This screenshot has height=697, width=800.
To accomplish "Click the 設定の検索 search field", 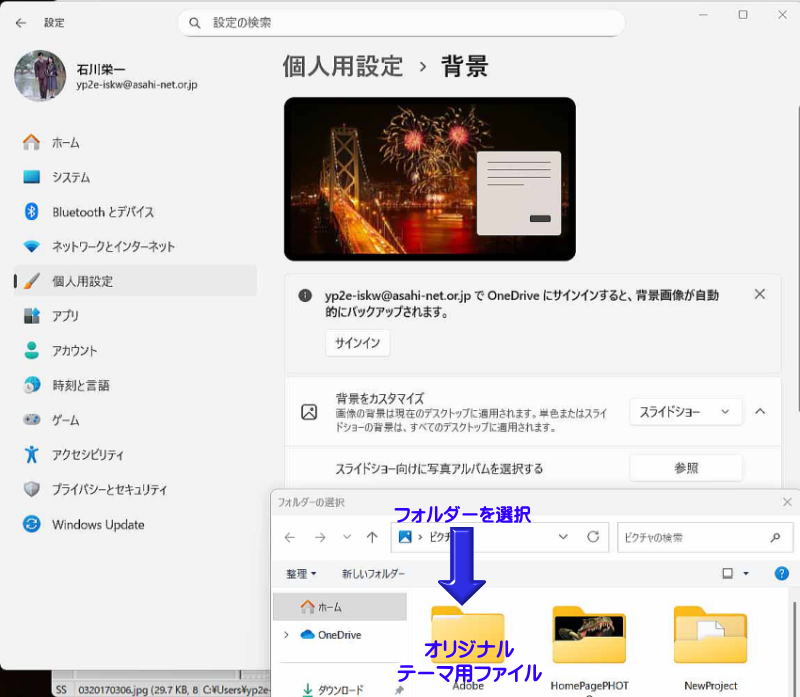I will click(x=401, y=22).
